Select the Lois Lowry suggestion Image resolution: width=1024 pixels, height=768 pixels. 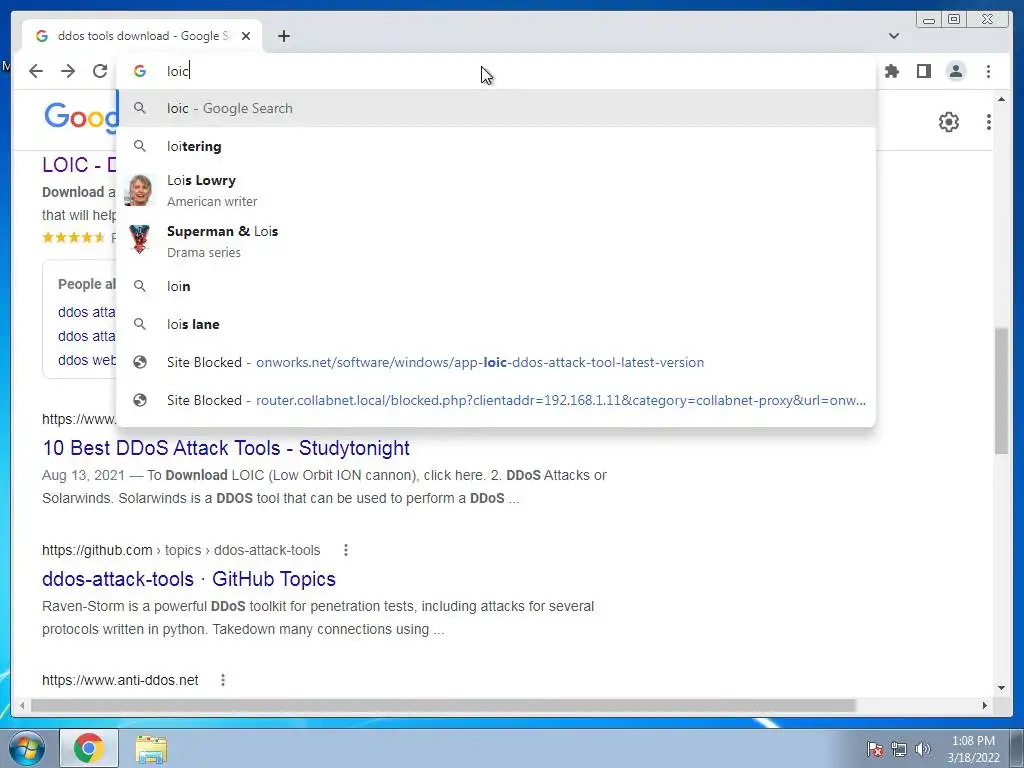point(496,191)
